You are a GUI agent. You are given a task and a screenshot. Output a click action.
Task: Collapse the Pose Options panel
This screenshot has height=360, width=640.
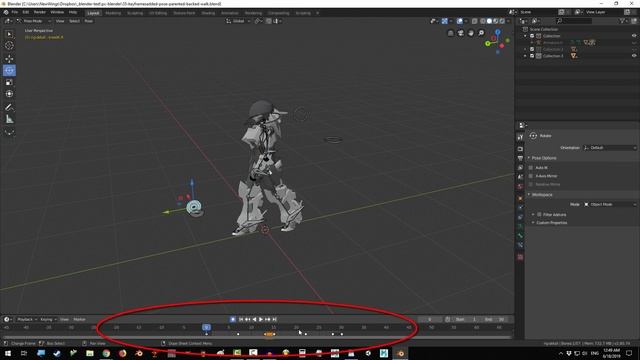click(x=544, y=158)
